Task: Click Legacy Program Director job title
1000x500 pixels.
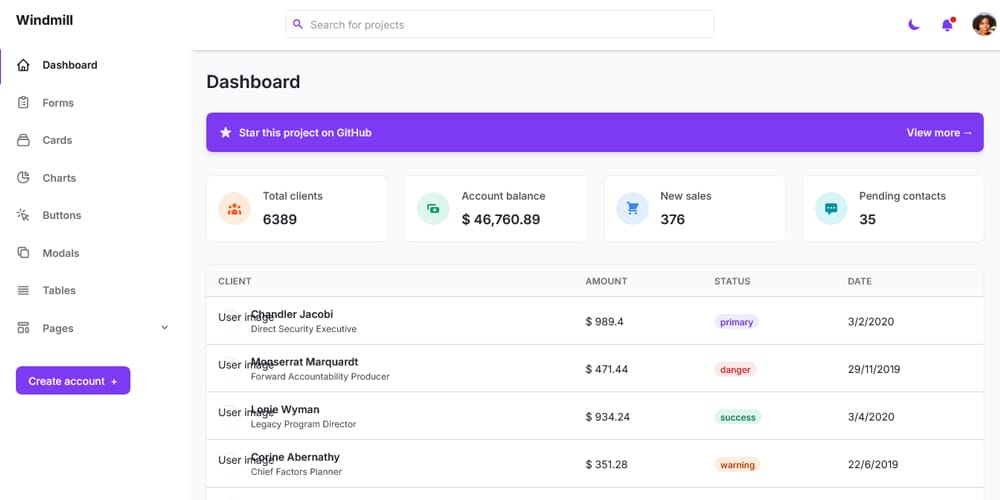Action: 304,424
